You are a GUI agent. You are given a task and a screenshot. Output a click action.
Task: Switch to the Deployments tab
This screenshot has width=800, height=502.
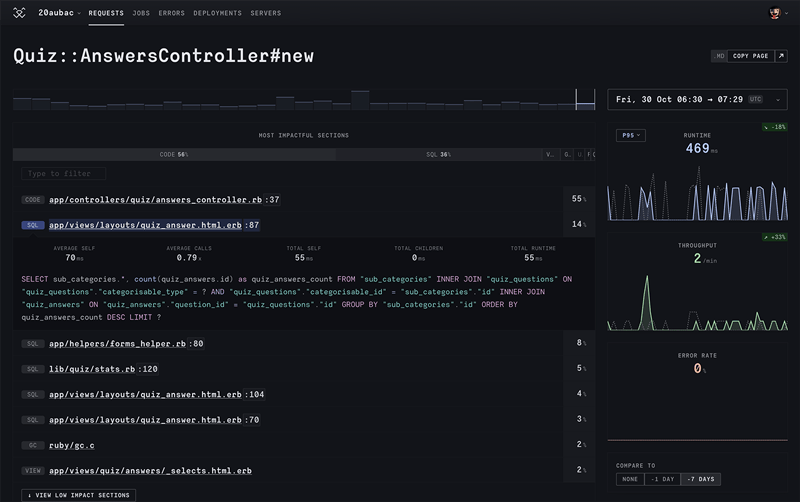click(x=217, y=13)
